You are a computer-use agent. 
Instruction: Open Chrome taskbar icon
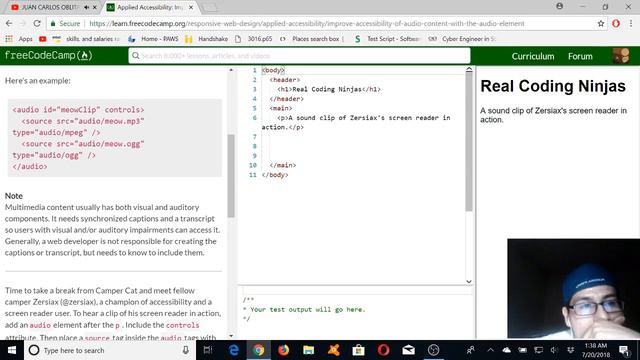coord(258,350)
